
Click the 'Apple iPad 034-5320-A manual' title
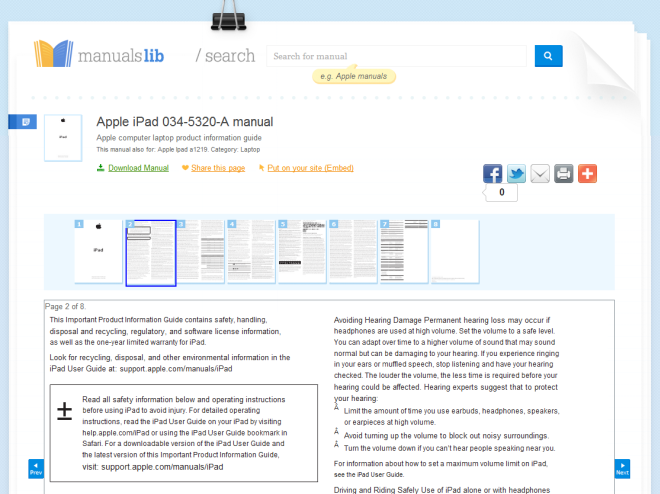point(185,122)
